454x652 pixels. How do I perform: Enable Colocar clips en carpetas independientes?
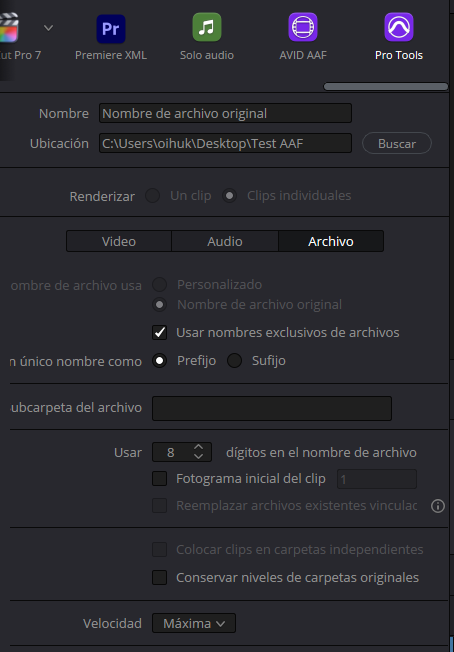[x=159, y=549]
